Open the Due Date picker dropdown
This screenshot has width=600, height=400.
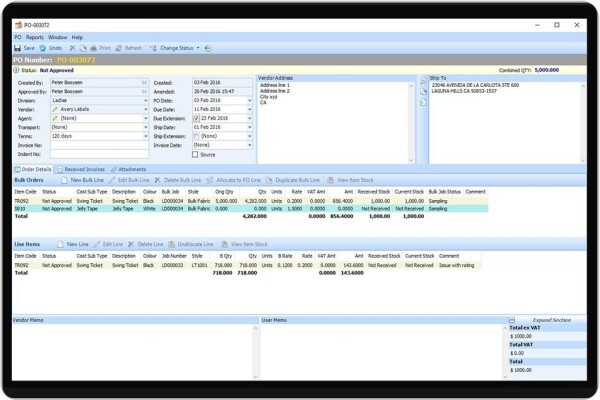(x=249, y=109)
